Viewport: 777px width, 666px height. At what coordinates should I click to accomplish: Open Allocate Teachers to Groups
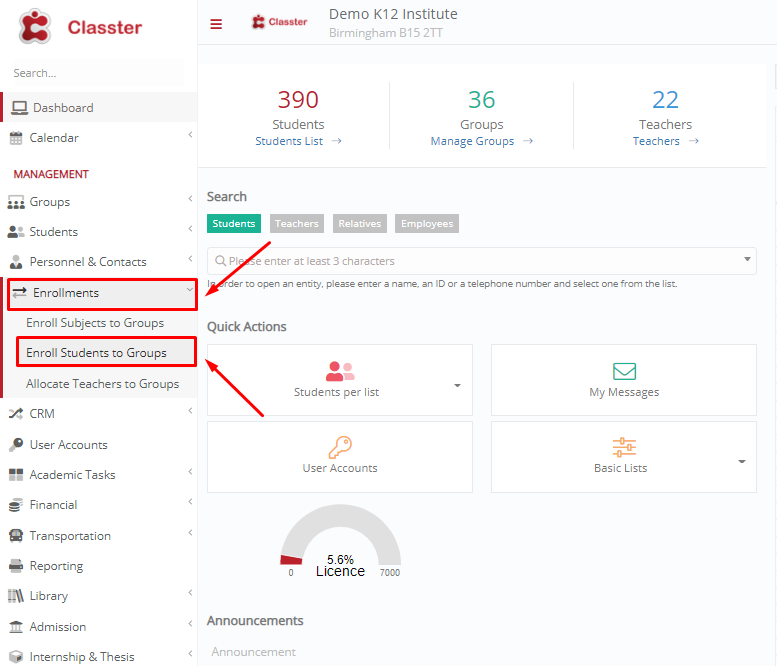[x=103, y=384]
